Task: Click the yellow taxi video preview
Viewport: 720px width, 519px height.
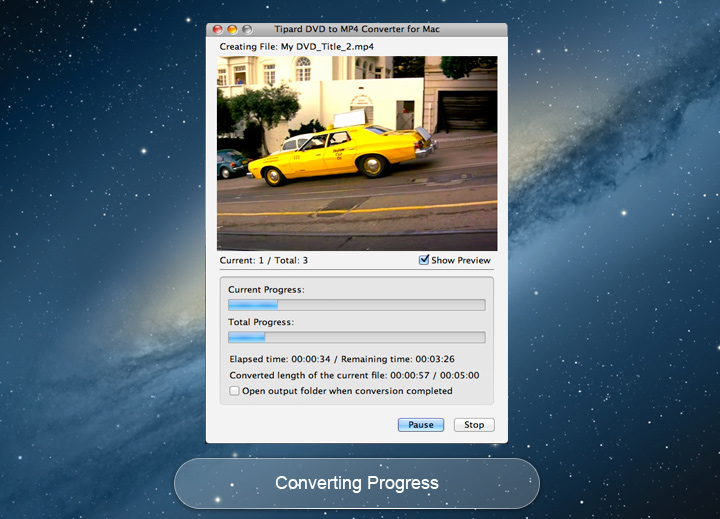Action: [357, 153]
